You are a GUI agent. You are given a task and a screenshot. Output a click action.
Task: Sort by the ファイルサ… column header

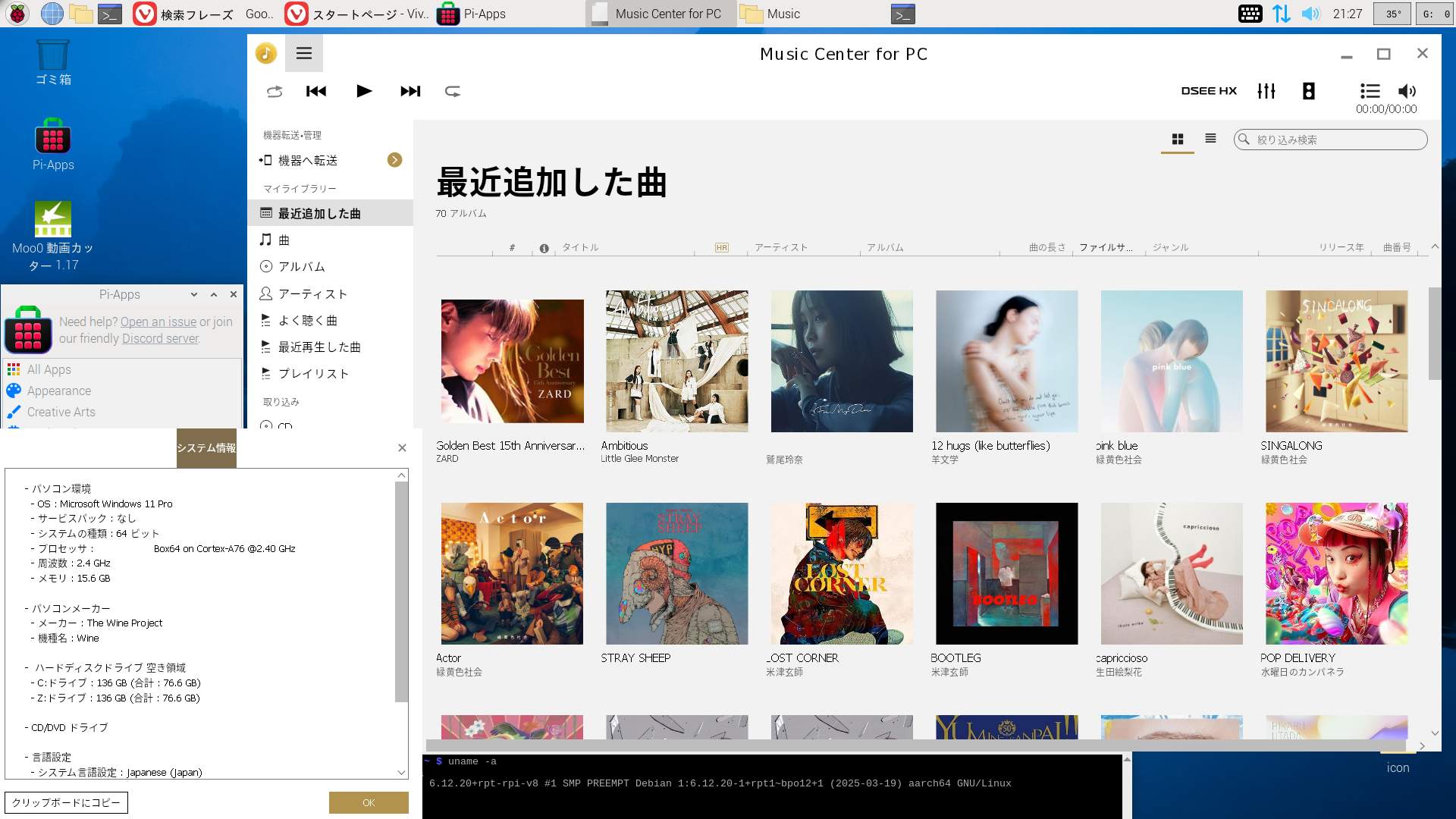[1106, 247]
